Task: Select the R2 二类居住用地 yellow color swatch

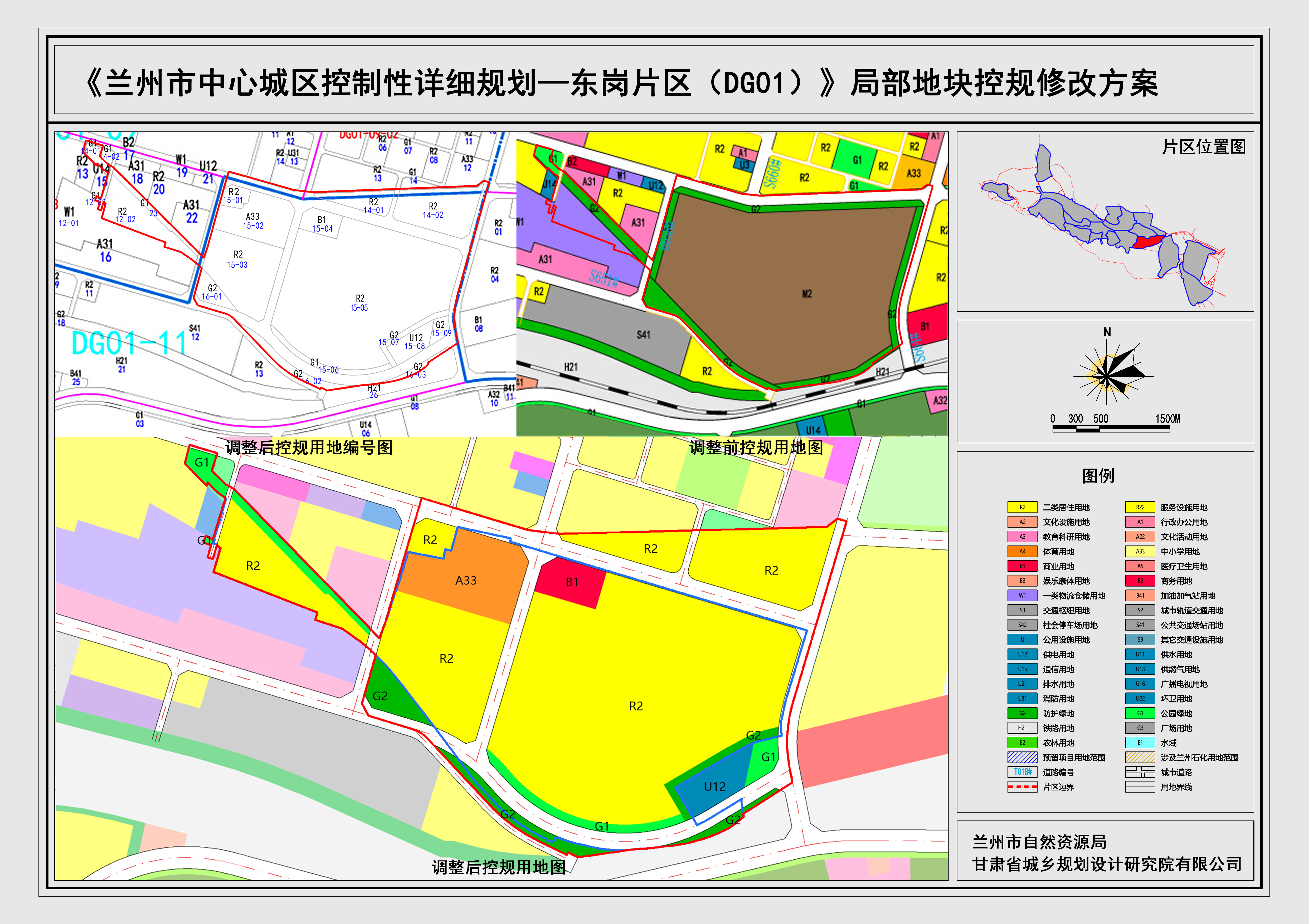Action: click(x=1023, y=507)
